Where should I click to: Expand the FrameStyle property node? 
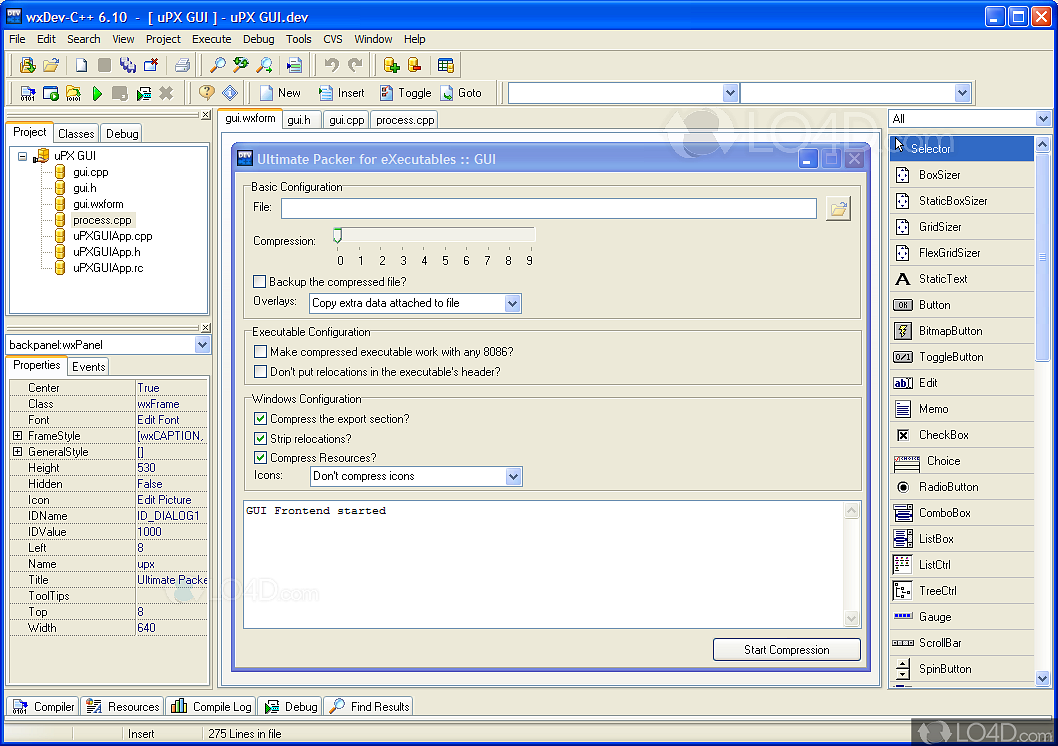click(x=17, y=436)
